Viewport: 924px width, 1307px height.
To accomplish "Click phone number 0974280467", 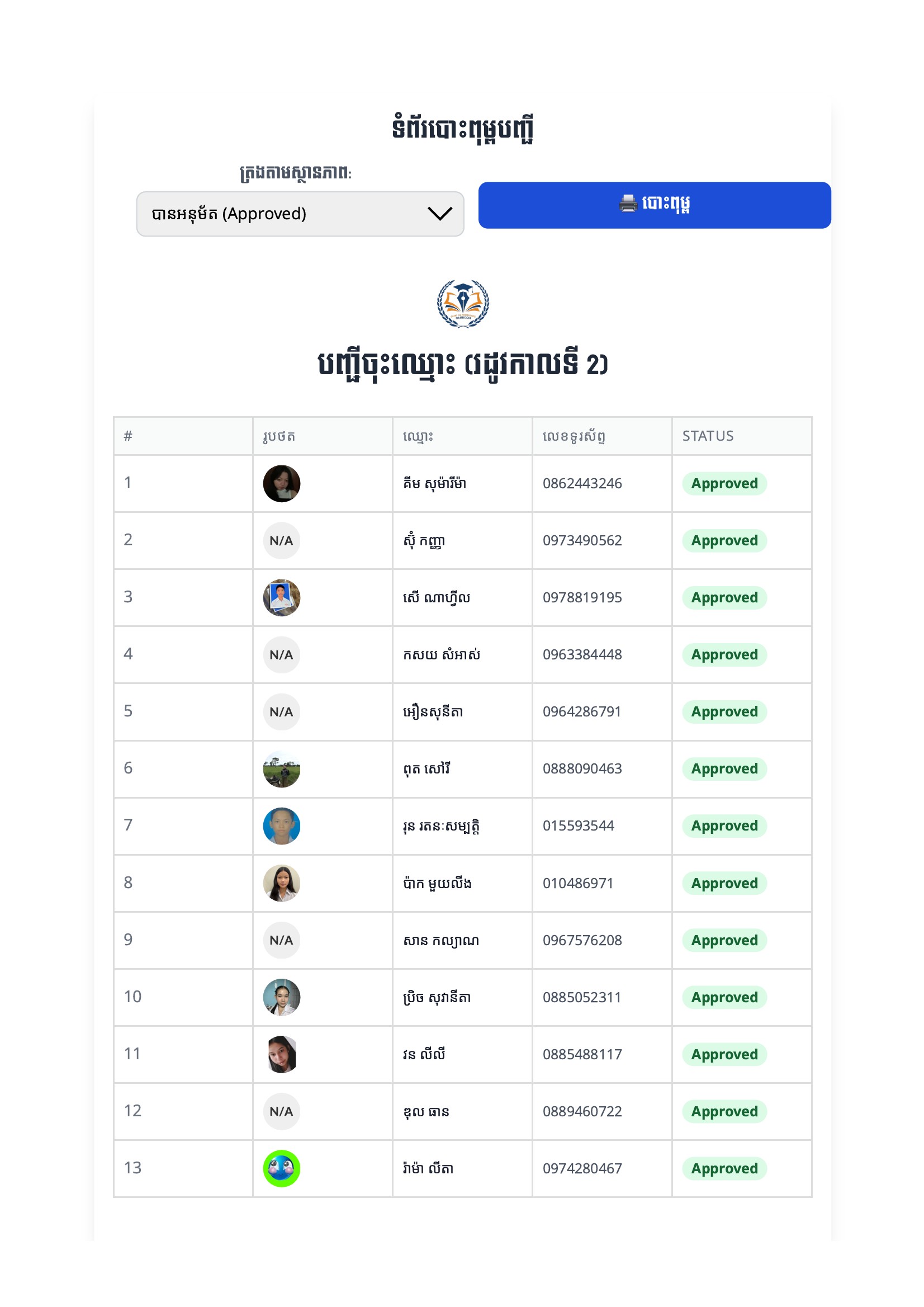I will (x=582, y=1168).
